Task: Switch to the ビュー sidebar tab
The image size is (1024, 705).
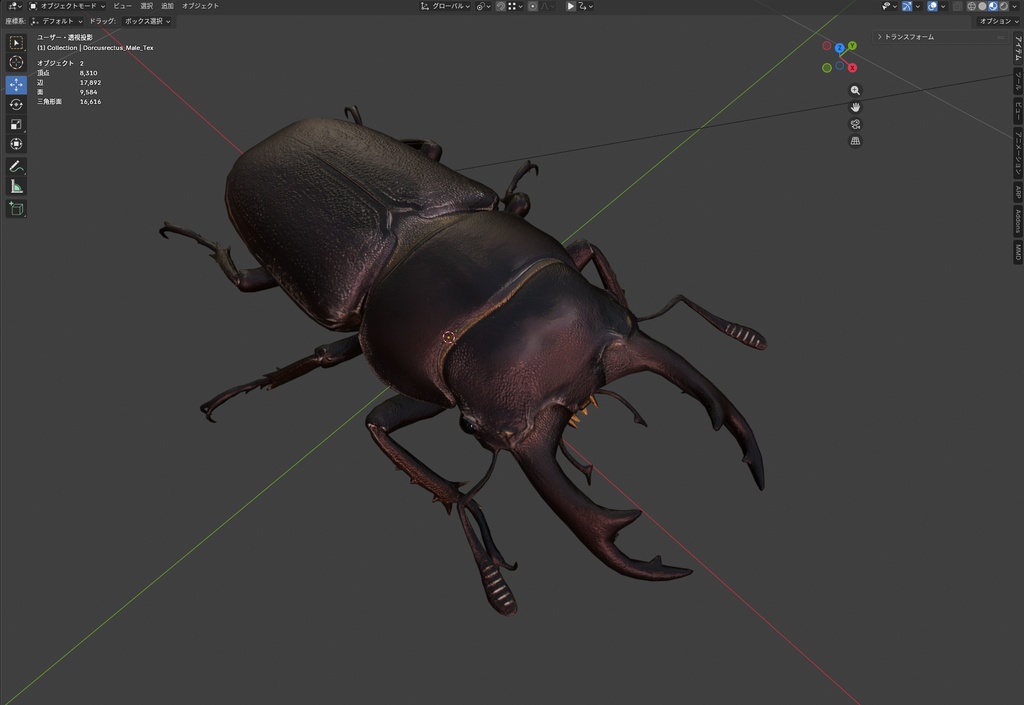Action: [1017, 110]
